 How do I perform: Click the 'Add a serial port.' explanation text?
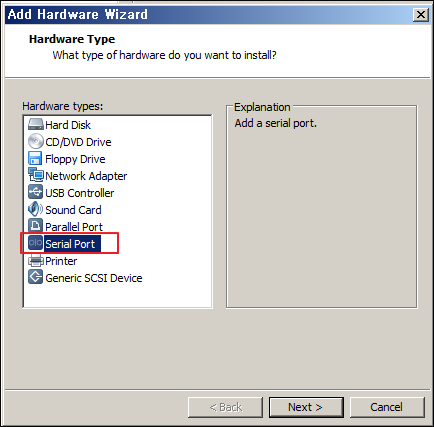tap(276, 123)
